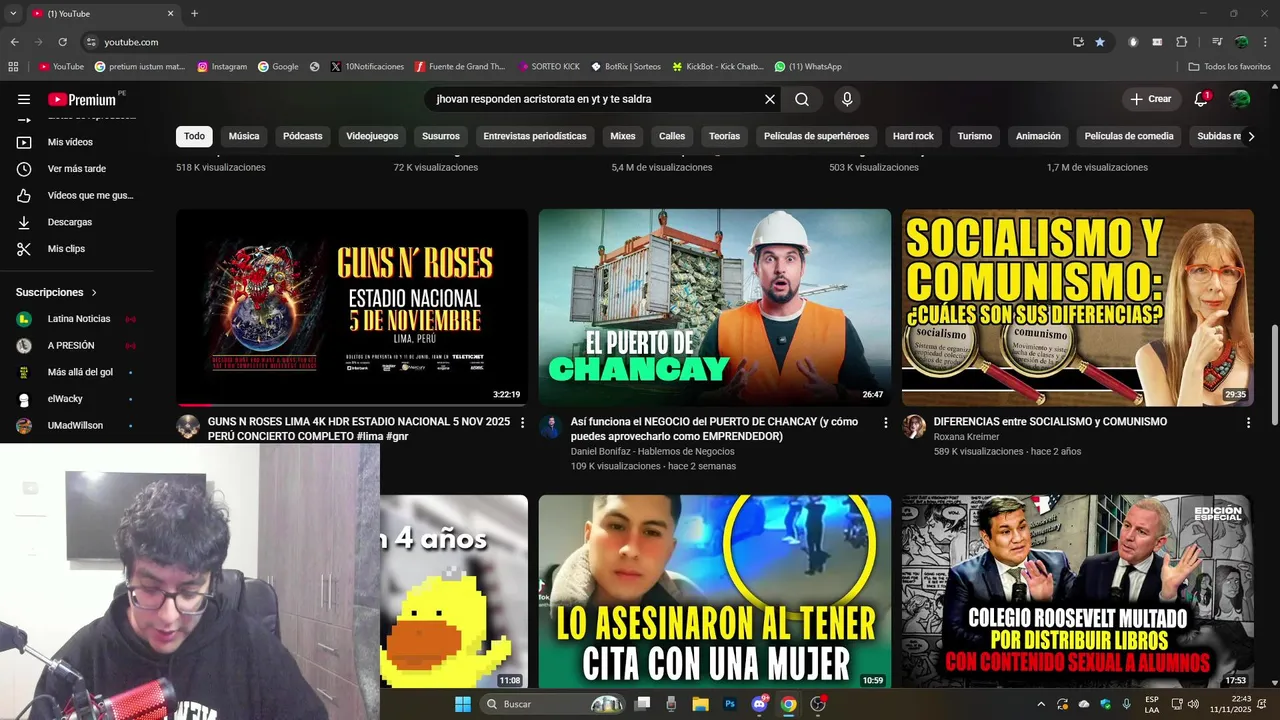Image resolution: width=1280 pixels, height=720 pixels.
Task: Show more filter chips with right arrow
Action: (x=1250, y=136)
